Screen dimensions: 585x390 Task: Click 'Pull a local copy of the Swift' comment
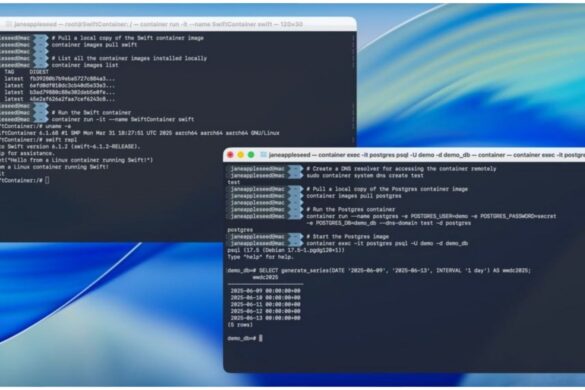tap(128, 38)
